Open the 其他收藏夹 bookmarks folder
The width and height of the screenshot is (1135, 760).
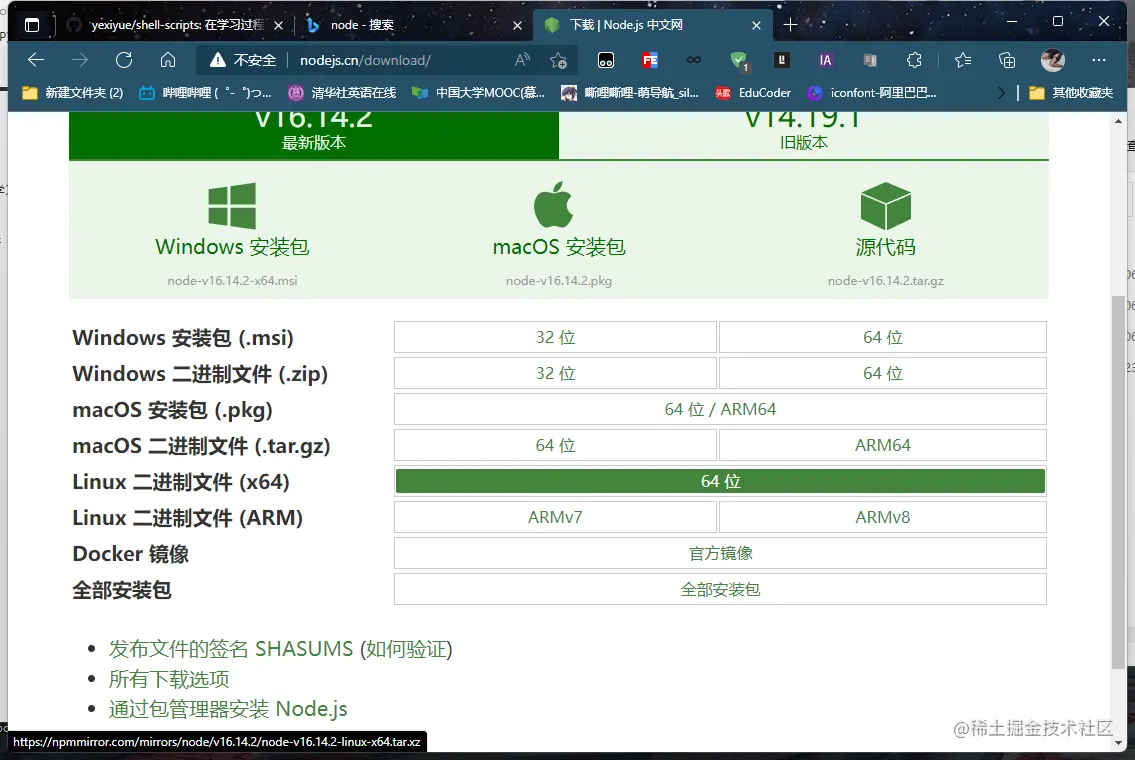point(1071,93)
